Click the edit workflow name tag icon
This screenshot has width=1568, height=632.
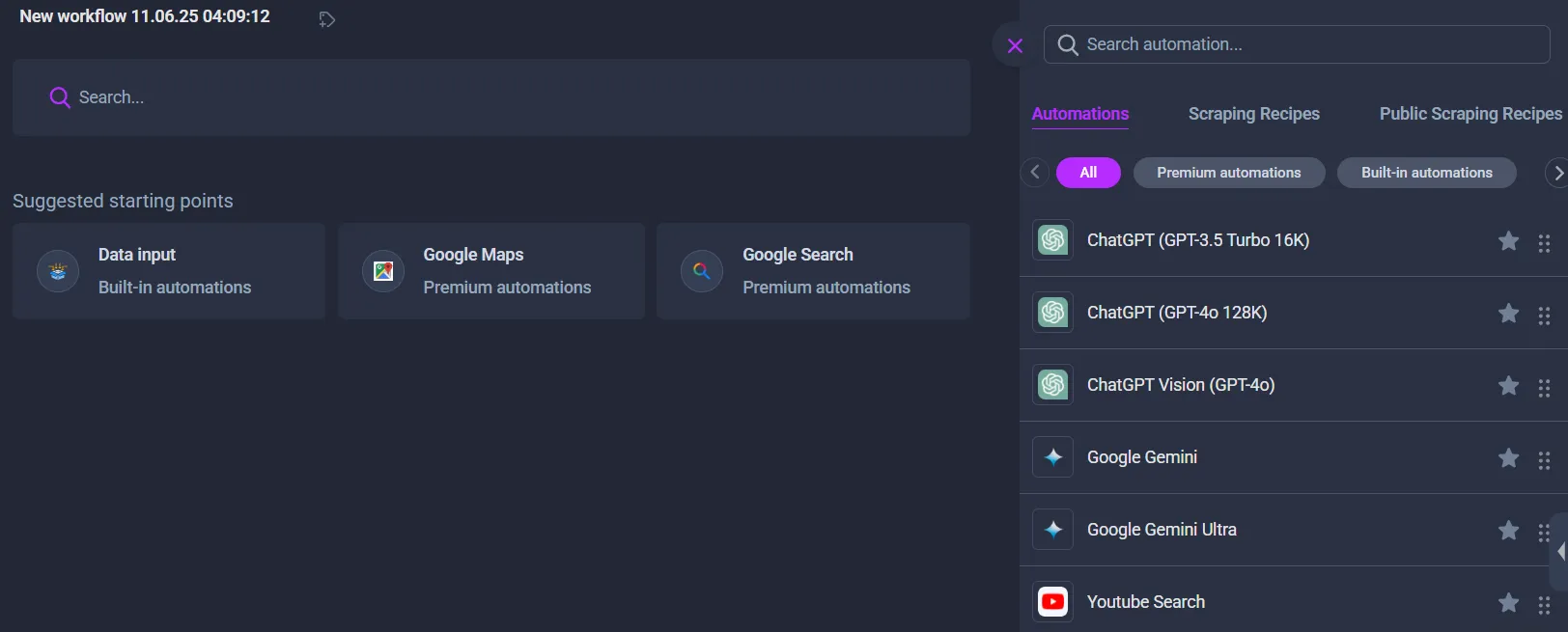[326, 19]
